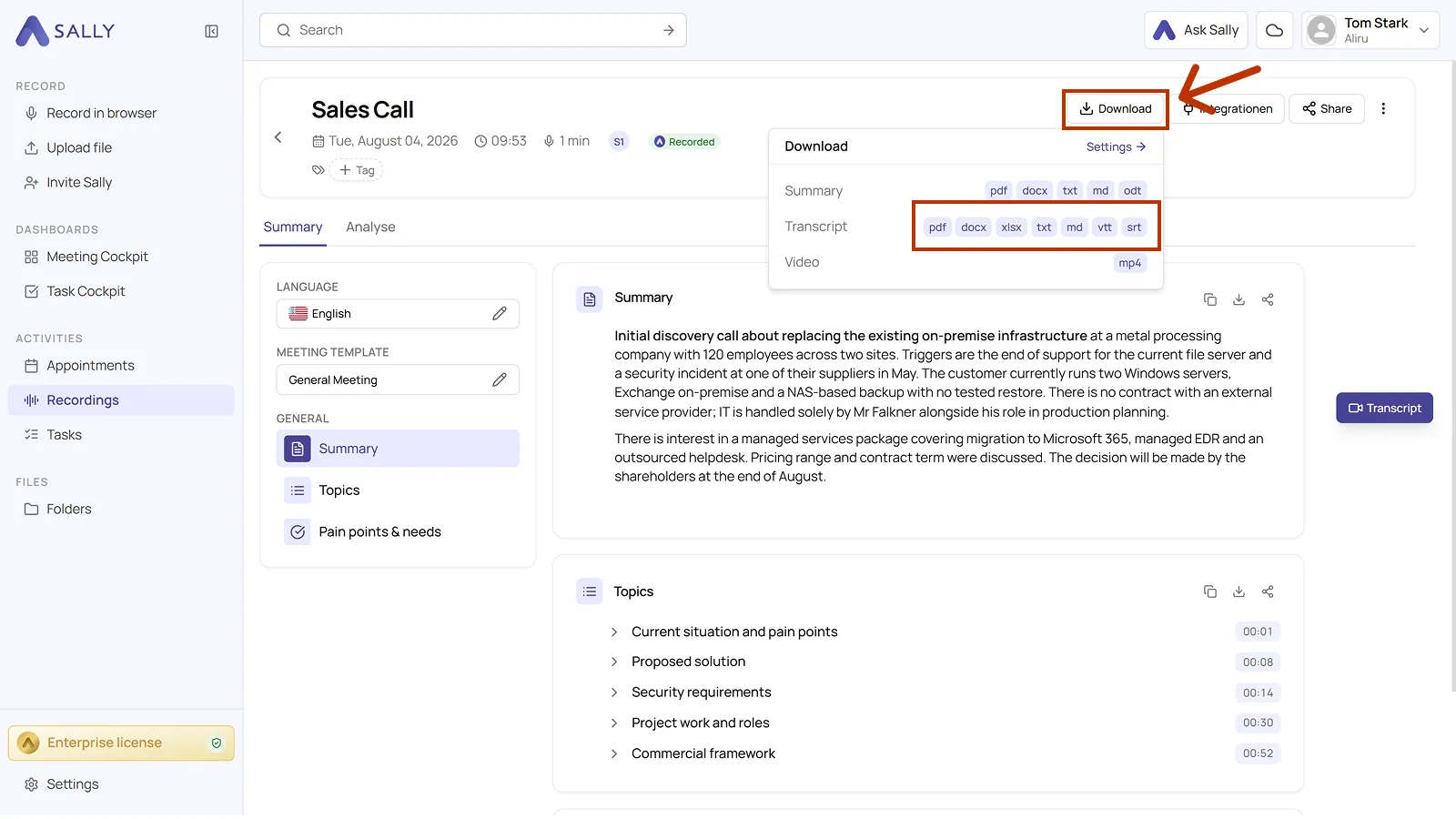The width and height of the screenshot is (1456, 819).
Task: Download Summary as txt
Action: (x=1070, y=191)
